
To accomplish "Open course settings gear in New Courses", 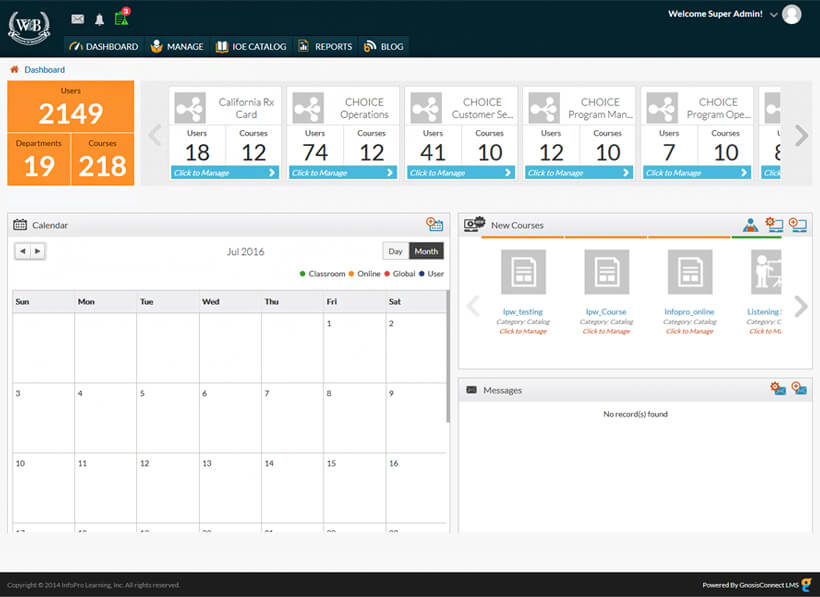I will (774, 225).
